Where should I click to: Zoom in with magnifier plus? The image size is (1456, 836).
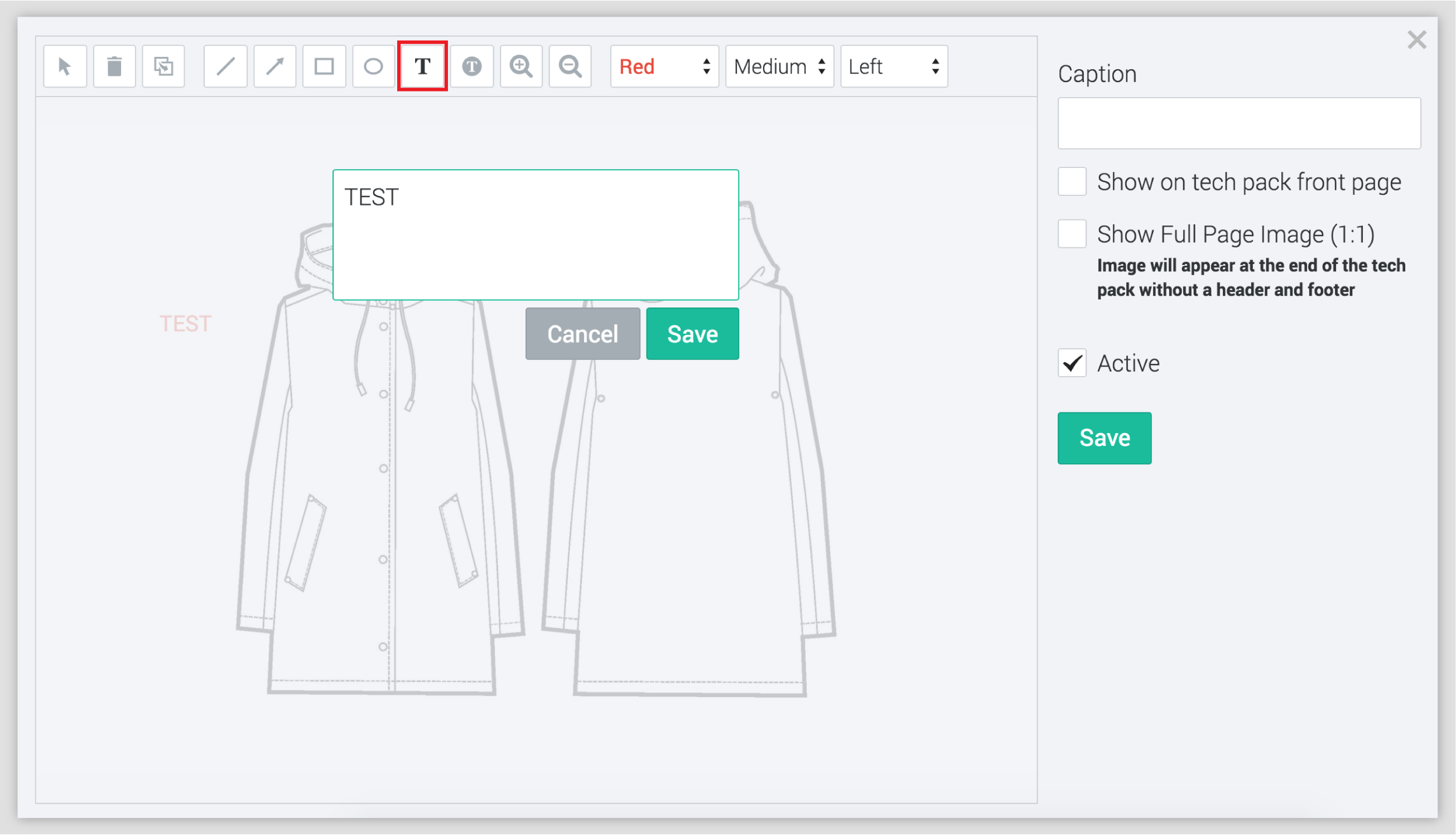click(521, 66)
